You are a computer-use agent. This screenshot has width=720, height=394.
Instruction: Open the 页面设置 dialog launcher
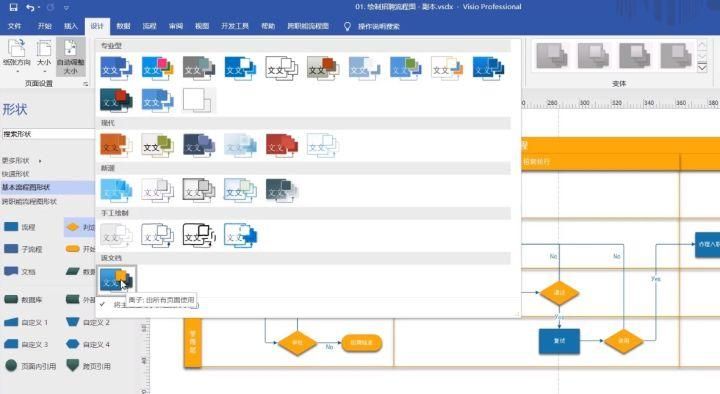(85, 84)
